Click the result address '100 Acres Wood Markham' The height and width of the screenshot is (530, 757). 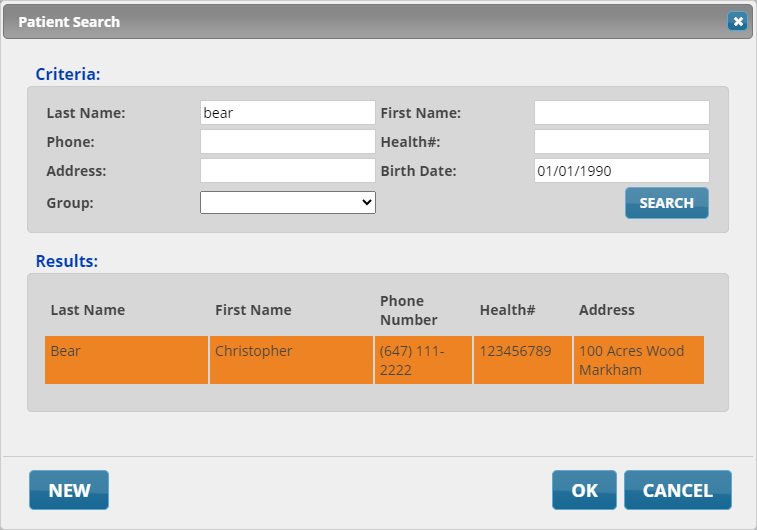pos(638,360)
